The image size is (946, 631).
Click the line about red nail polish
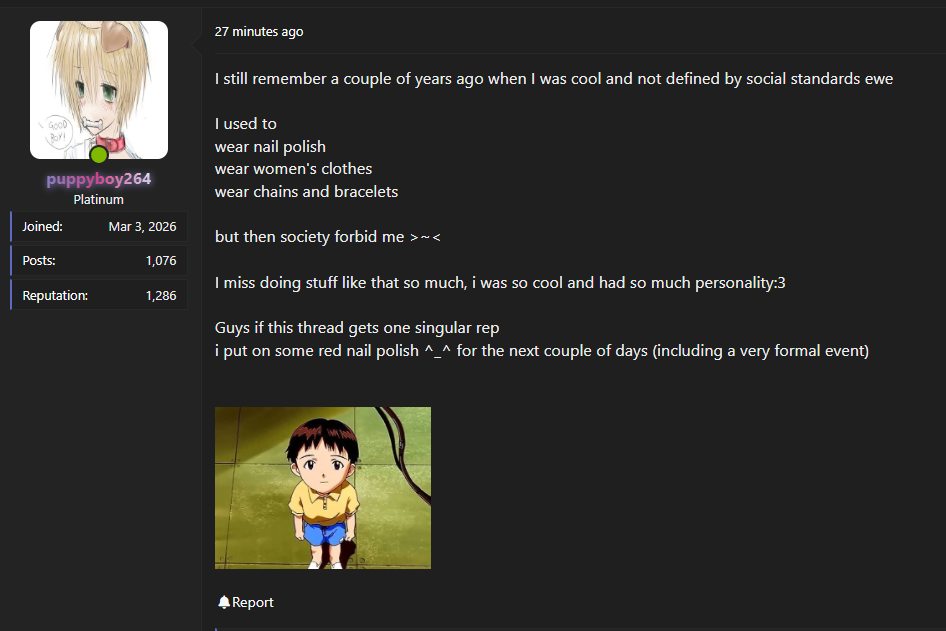541,351
